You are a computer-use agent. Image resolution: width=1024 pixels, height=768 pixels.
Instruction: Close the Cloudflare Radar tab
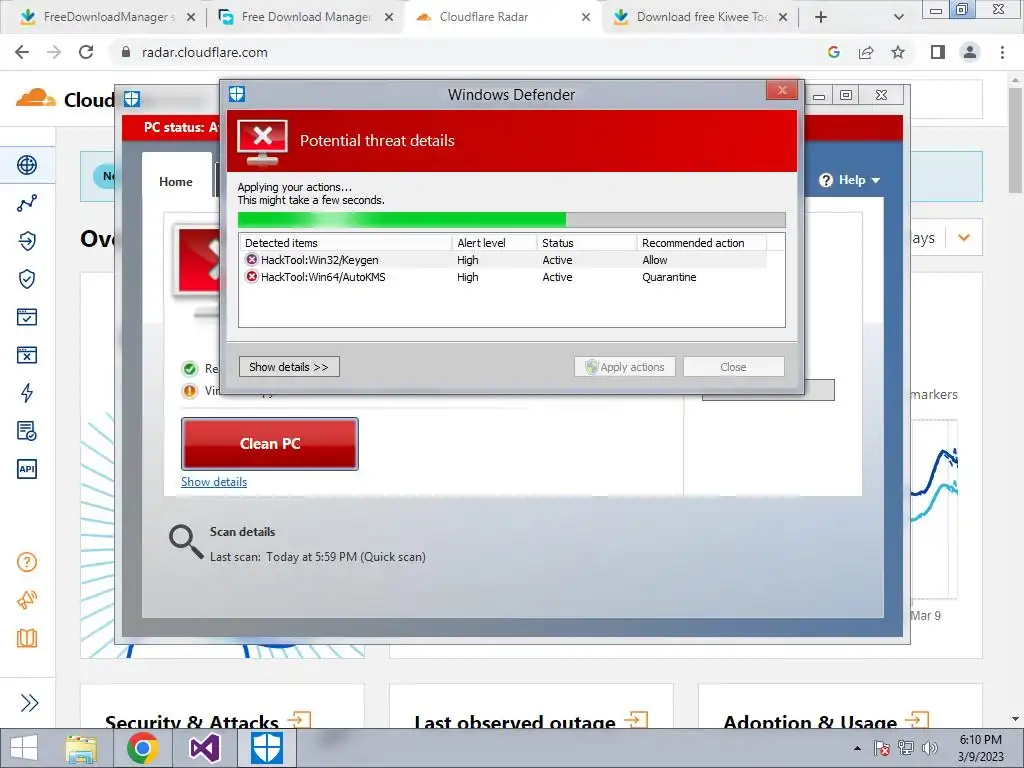tap(586, 17)
